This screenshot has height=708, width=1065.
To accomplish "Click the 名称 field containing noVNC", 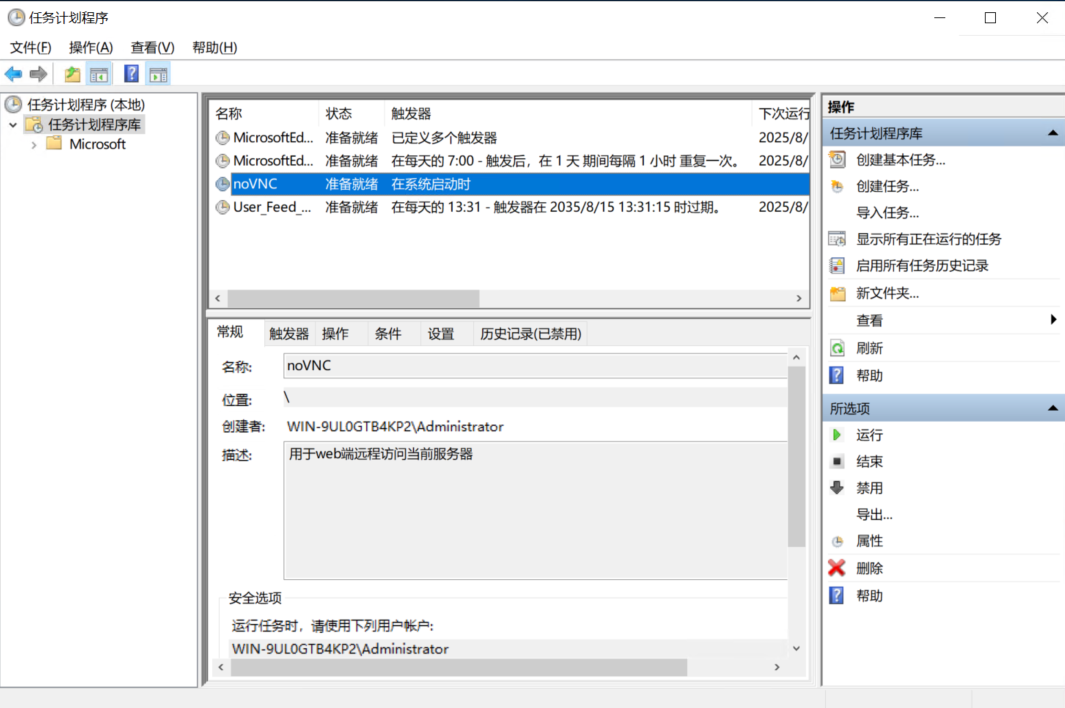I will click(535, 366).
